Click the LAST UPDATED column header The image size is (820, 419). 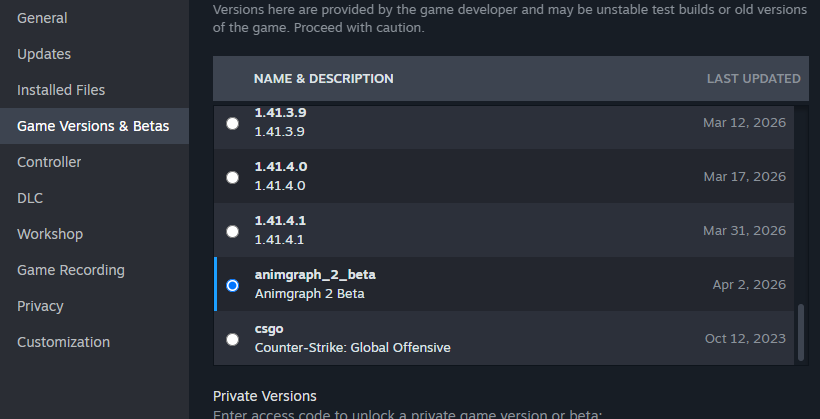click(x=753, y=78)
